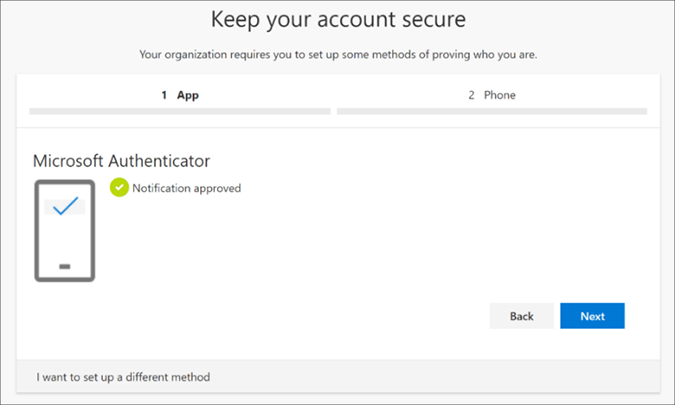Click the 'Notification approved' status text
The image size is (675, 405).
coord(186,188)
